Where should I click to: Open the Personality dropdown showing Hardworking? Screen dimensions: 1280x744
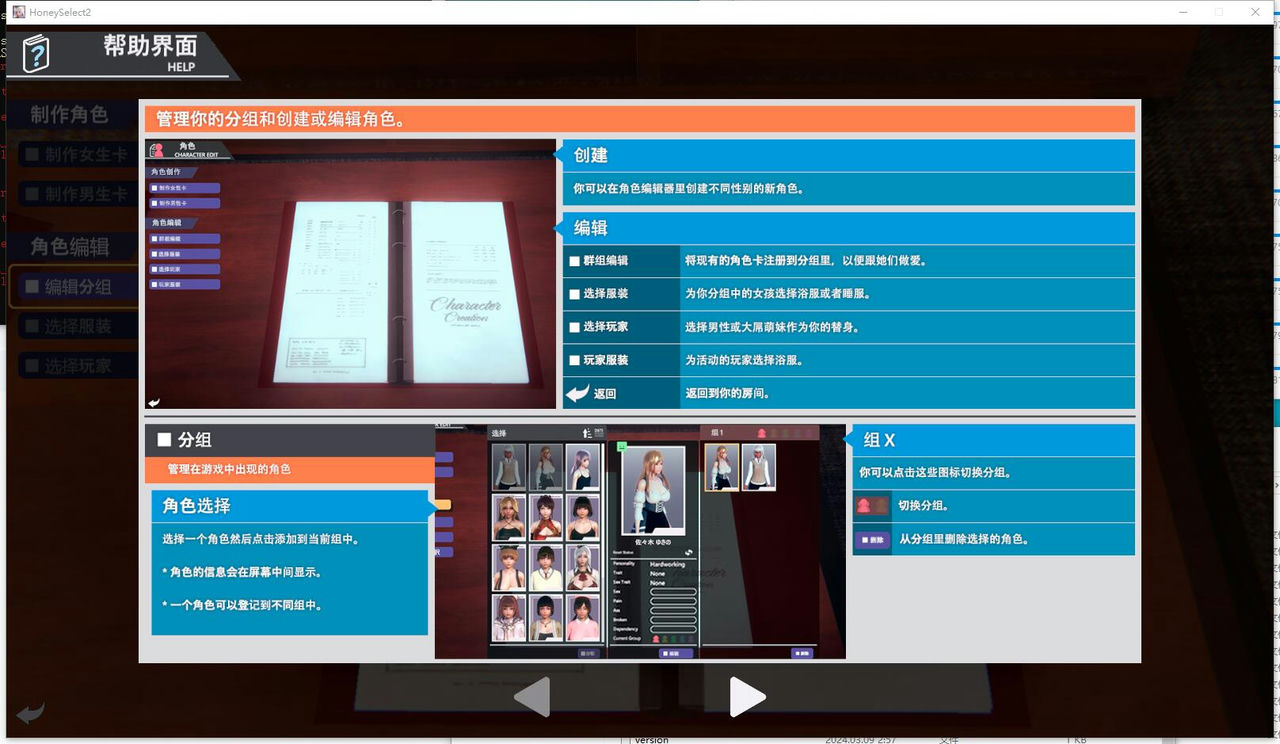pyautogui.click(x=668, y=562)
